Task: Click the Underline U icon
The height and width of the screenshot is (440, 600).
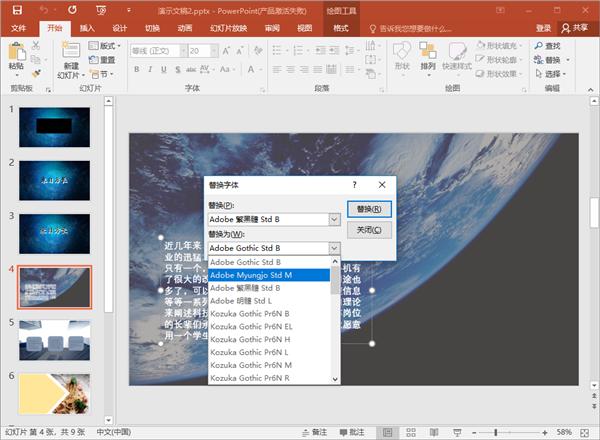Action: (164, 69)
